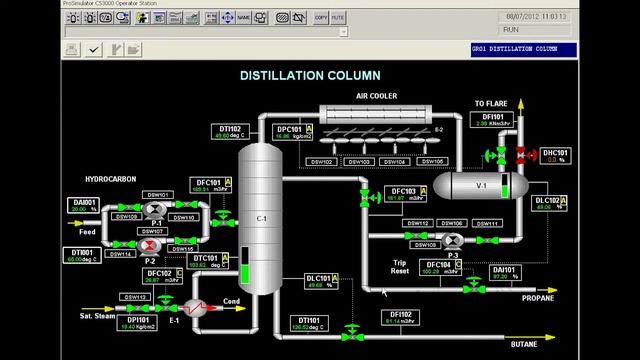Open the DPC101 pressure controller box
Viewport: 640px width, 360px height.
point(293,132)
